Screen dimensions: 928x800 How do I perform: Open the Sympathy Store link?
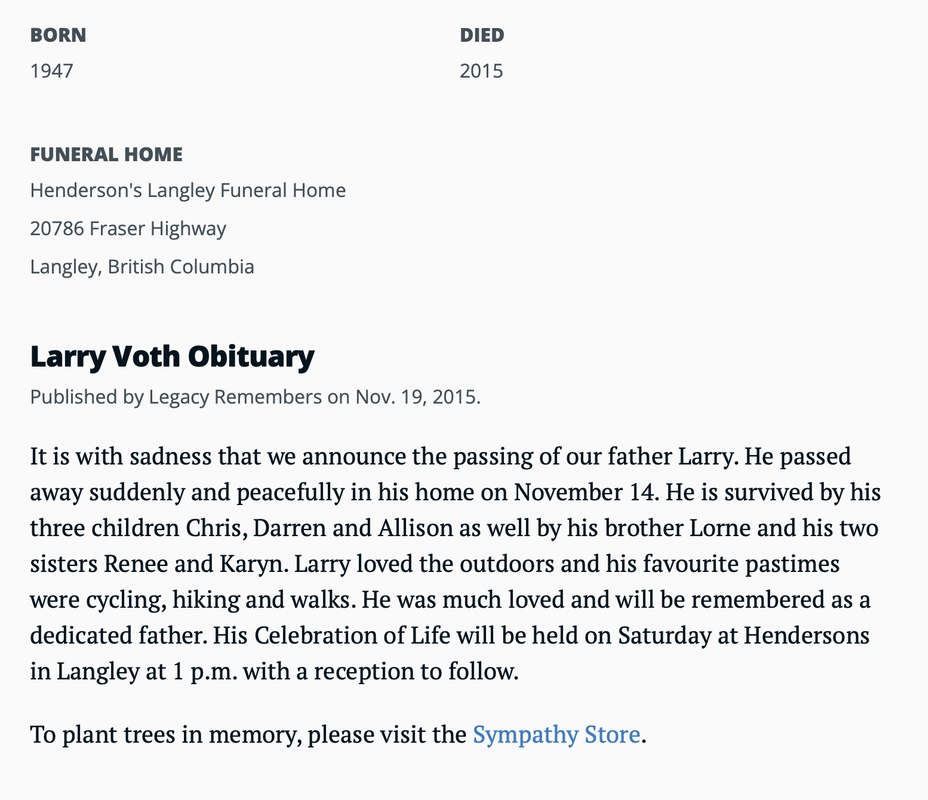(x=556, y=735)
